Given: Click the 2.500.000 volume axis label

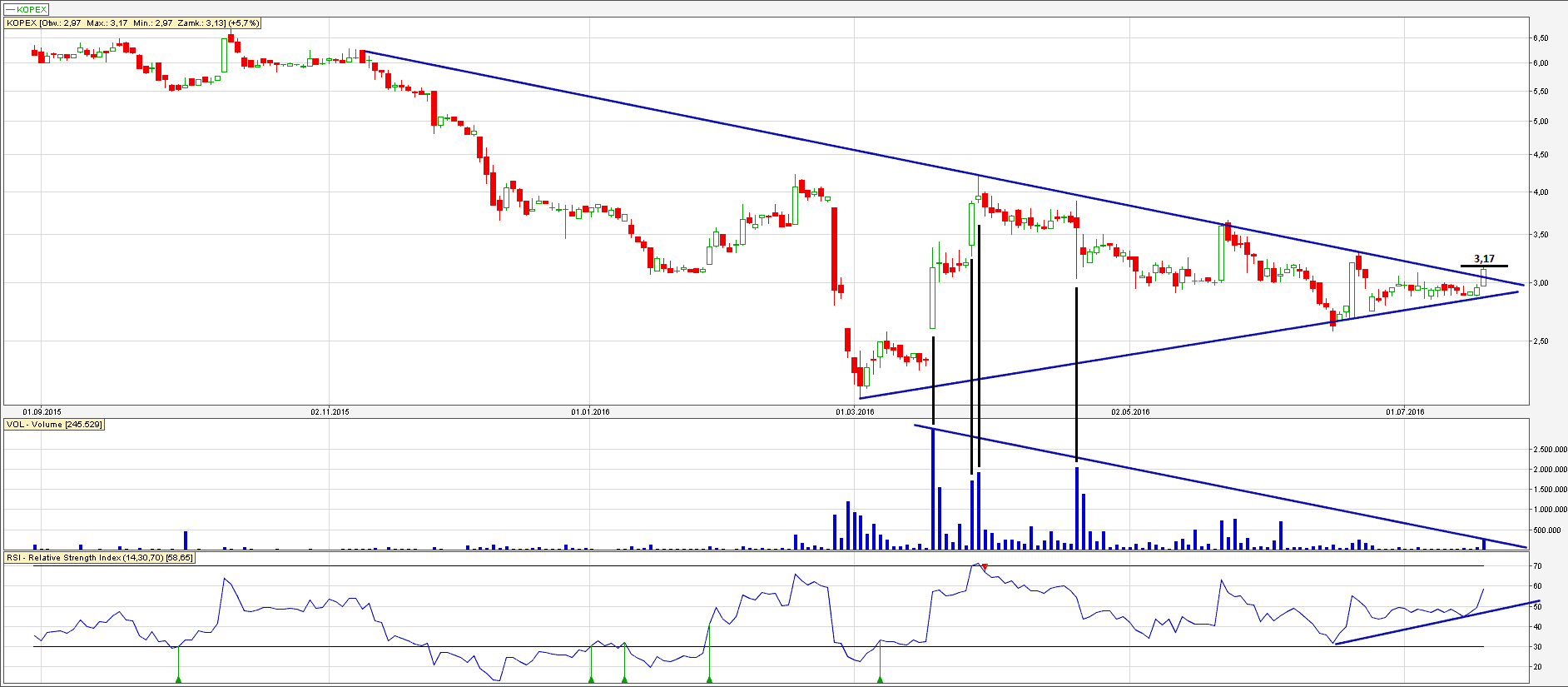Looking at the screenshot, I should 1549,450.
